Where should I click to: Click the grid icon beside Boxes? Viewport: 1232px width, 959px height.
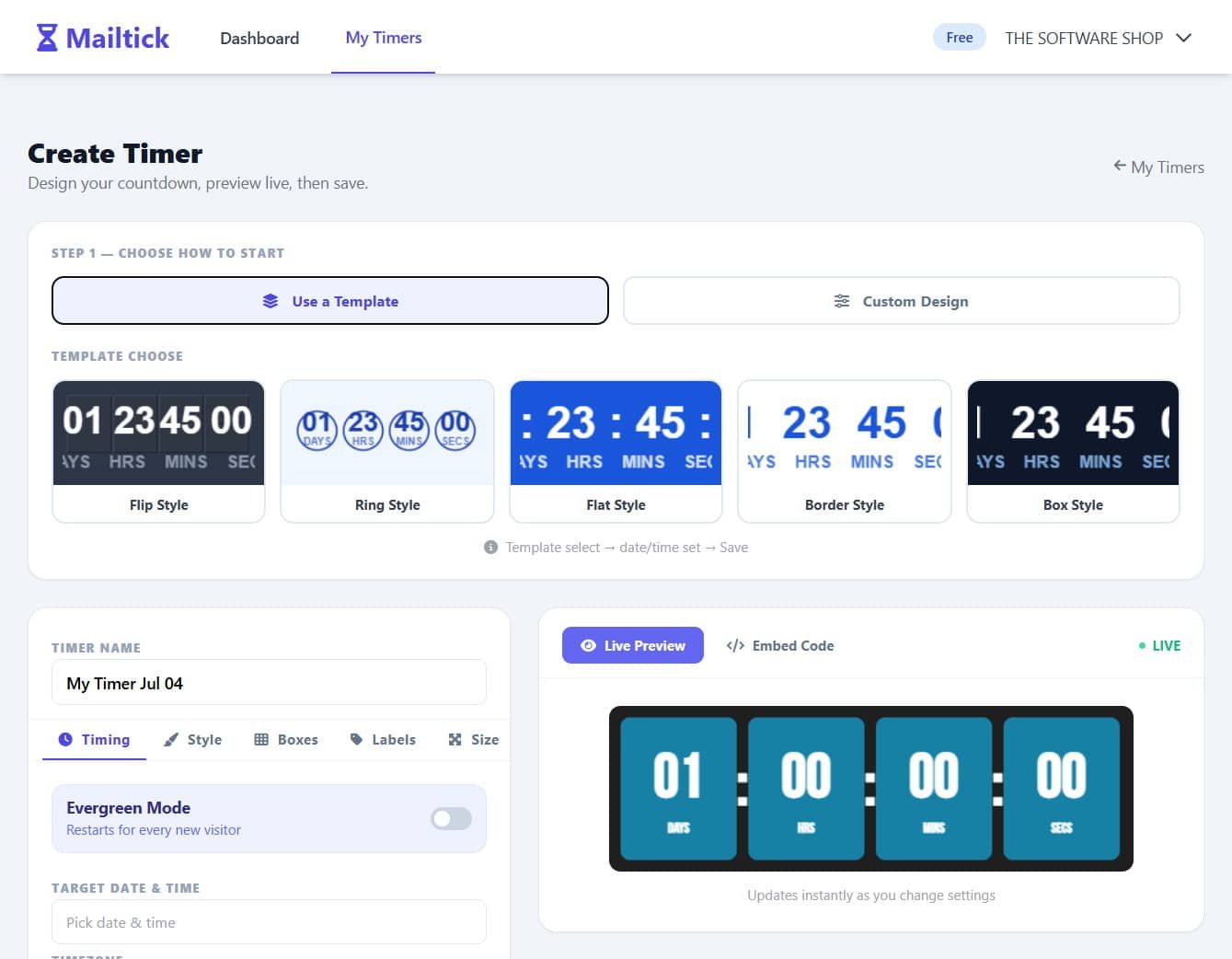point(261,739)
